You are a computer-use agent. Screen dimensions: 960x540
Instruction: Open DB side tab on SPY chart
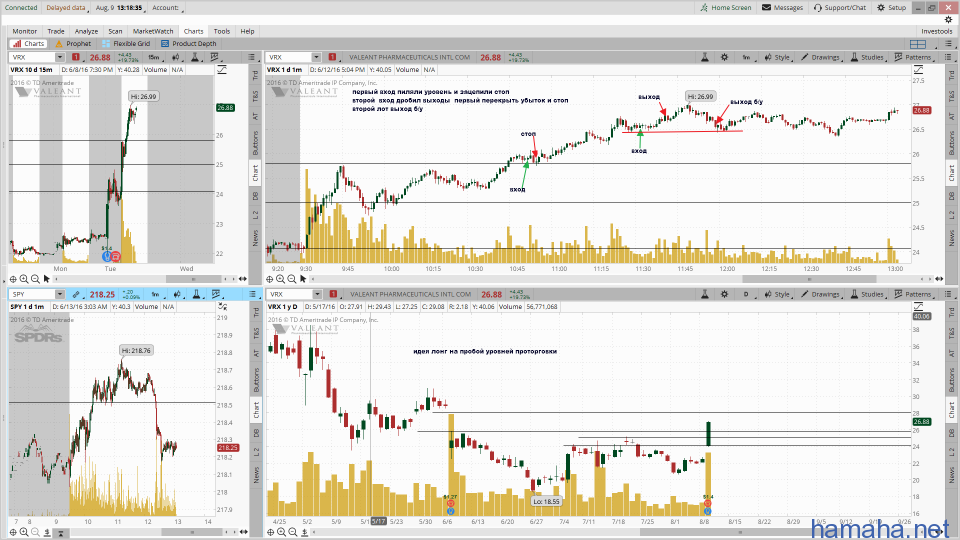tap(256, 433)
